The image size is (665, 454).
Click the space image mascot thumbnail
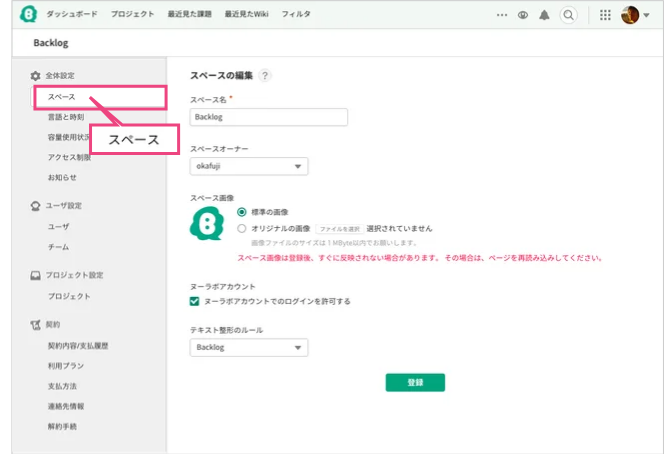coord(207,223)
